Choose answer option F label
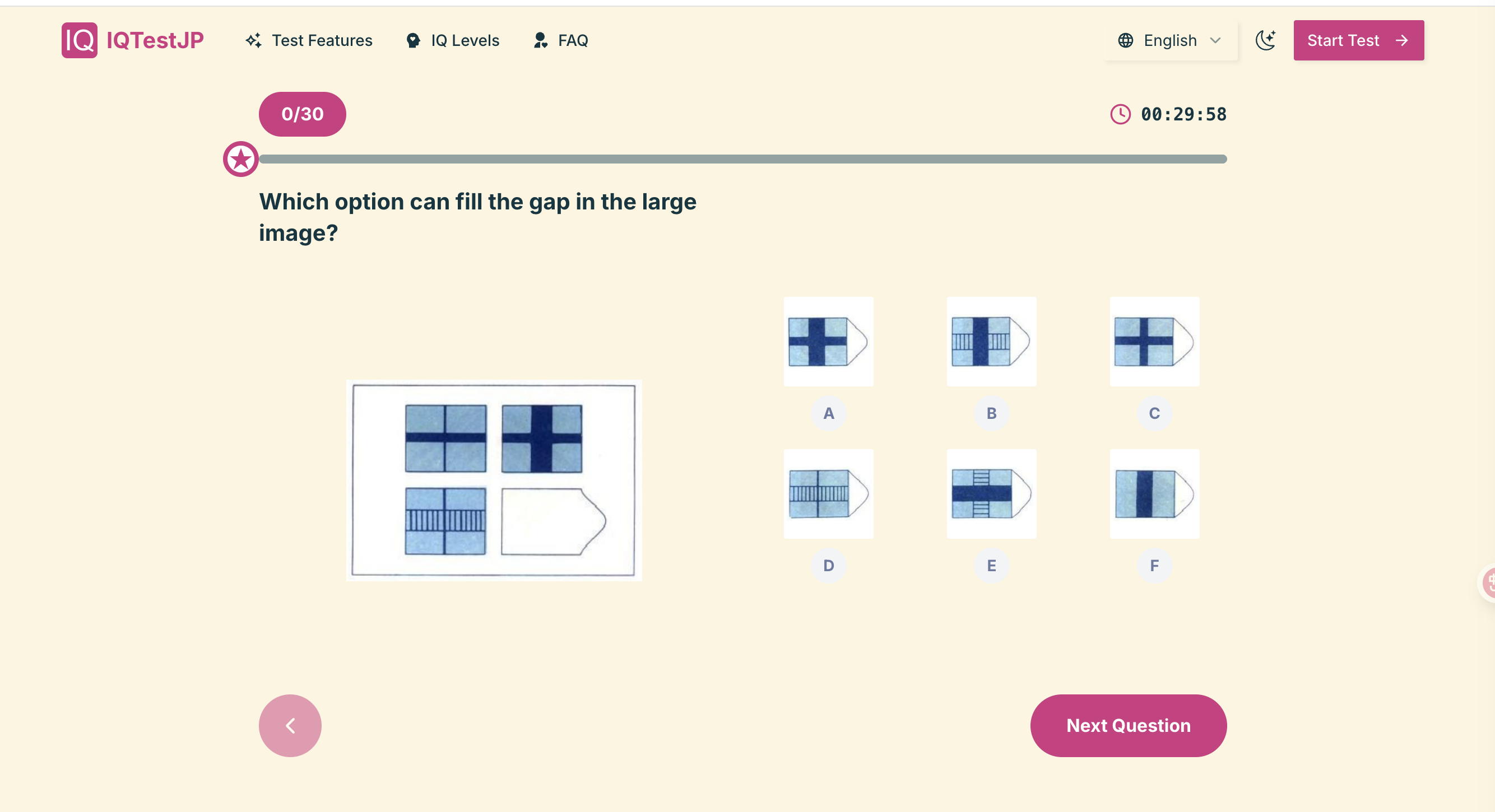The width and height of the screenshot is (1495, 812). point(1154,566)
